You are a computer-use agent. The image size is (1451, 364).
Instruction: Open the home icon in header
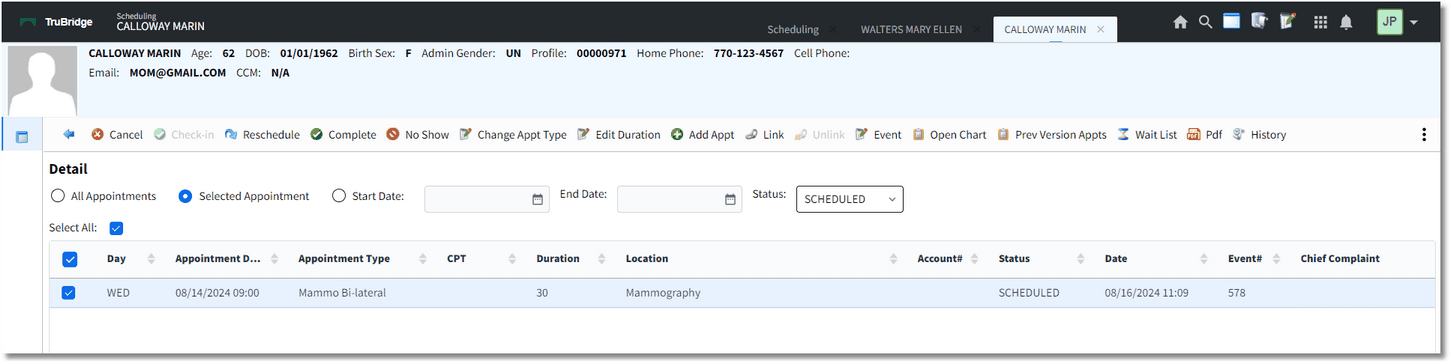pyautogui.click(x=1180, y=22)
